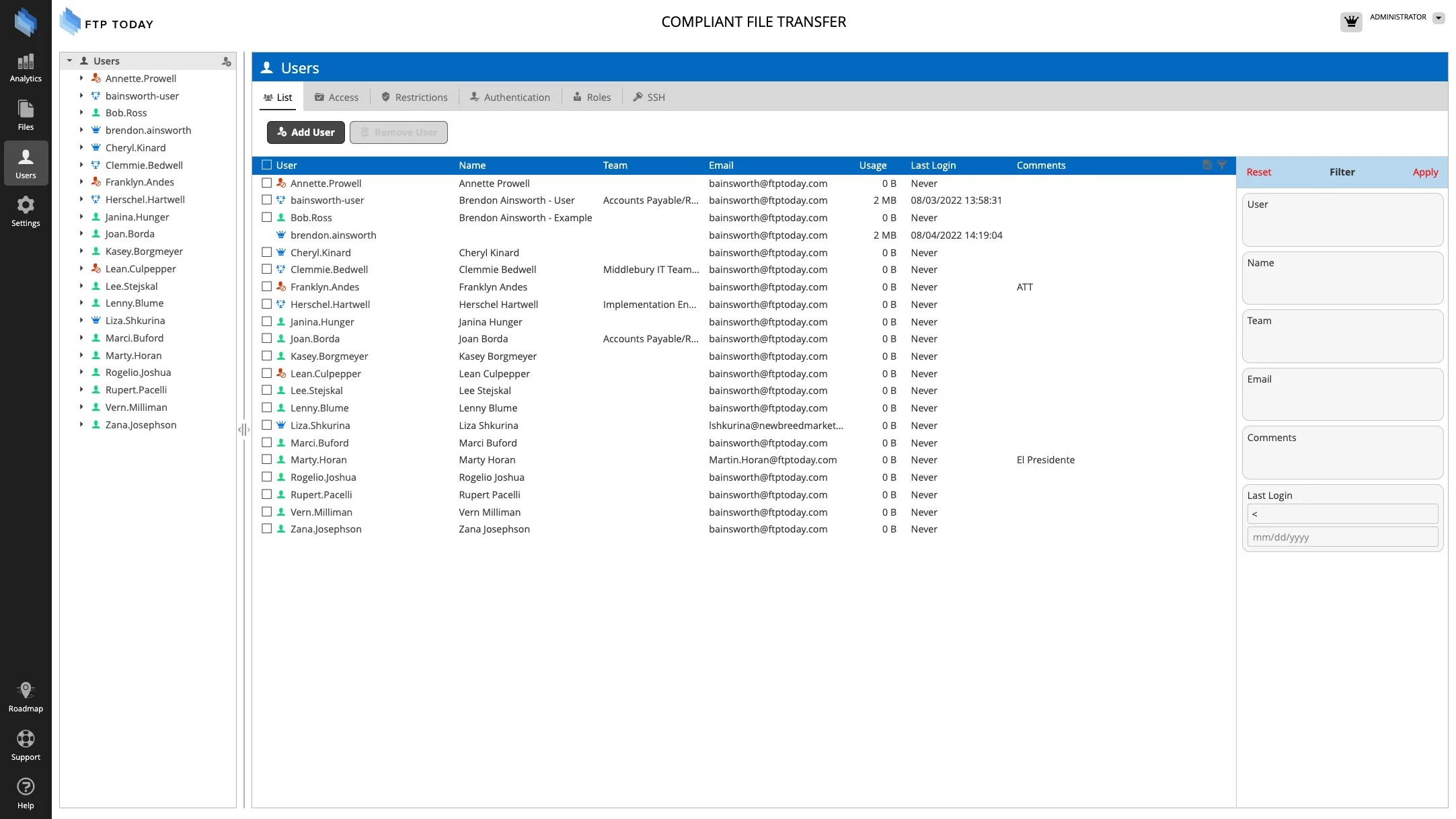The height and width of the screenshot is (819, 1456).
Task: Click the add-user icon in the Users tree header
Action: point(227,62)
